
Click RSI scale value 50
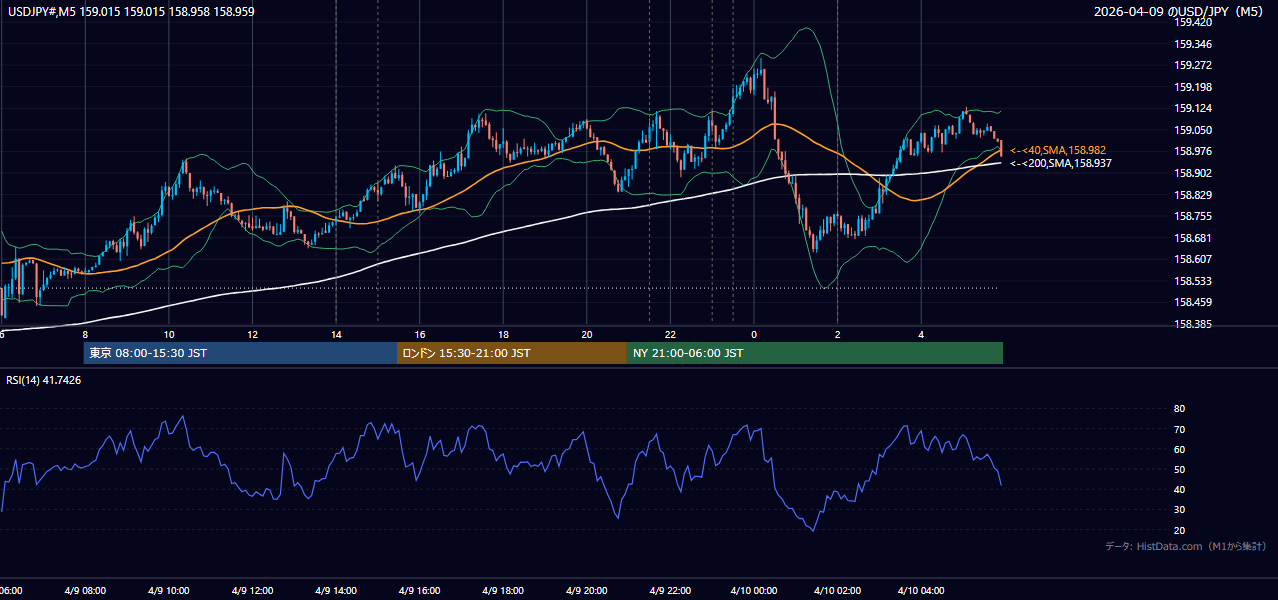pyautogui.click(x=1179, y=469)
